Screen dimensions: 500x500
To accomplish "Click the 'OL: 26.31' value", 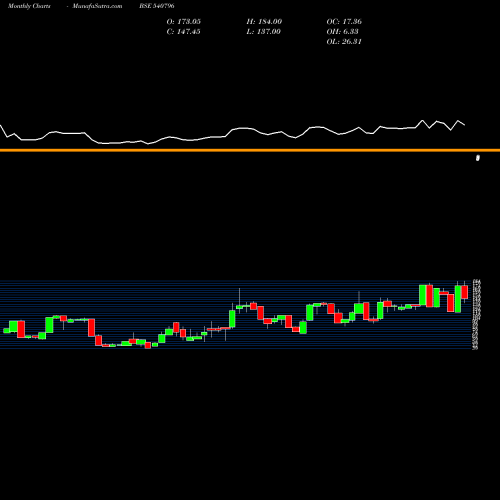I will tap(344, 41).
